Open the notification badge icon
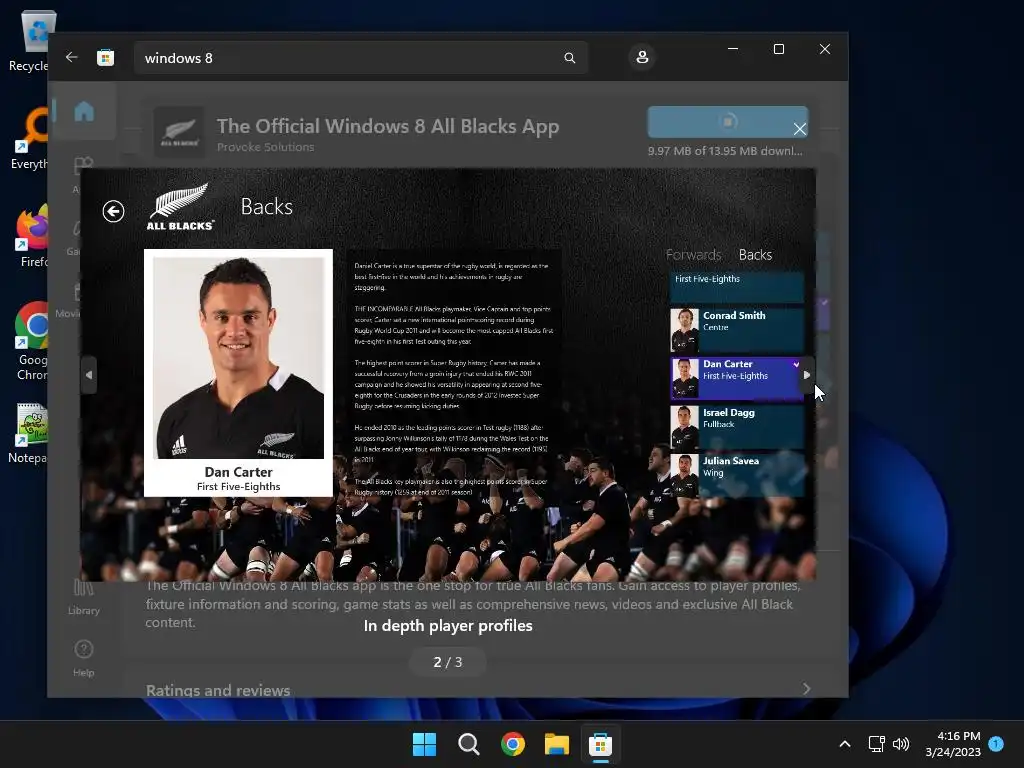The image size is (1024, 768). coord(997,744)
